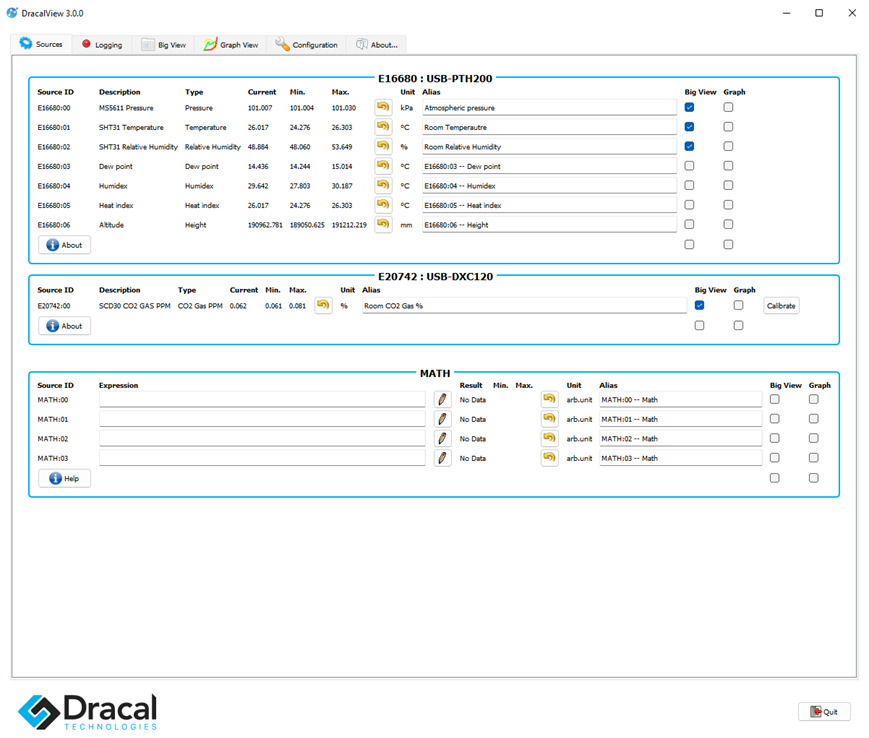Edit the MATH:01 expression with pencil icon
869x738 pixels.
coord(442,418)
